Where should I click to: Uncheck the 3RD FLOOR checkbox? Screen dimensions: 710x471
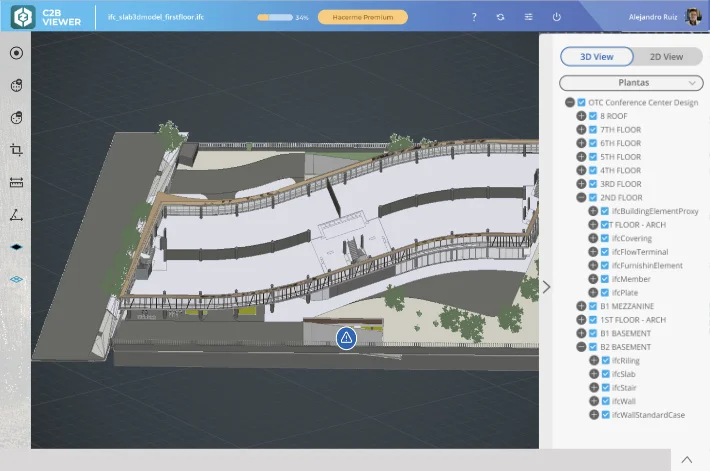point(593,184)
